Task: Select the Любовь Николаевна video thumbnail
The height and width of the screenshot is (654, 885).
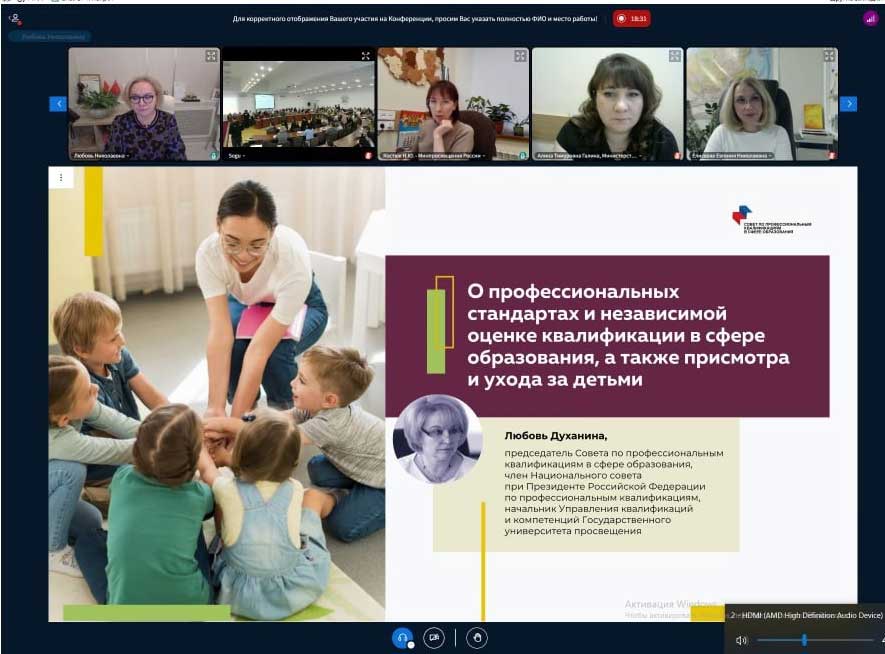Action: pos(143,104)
